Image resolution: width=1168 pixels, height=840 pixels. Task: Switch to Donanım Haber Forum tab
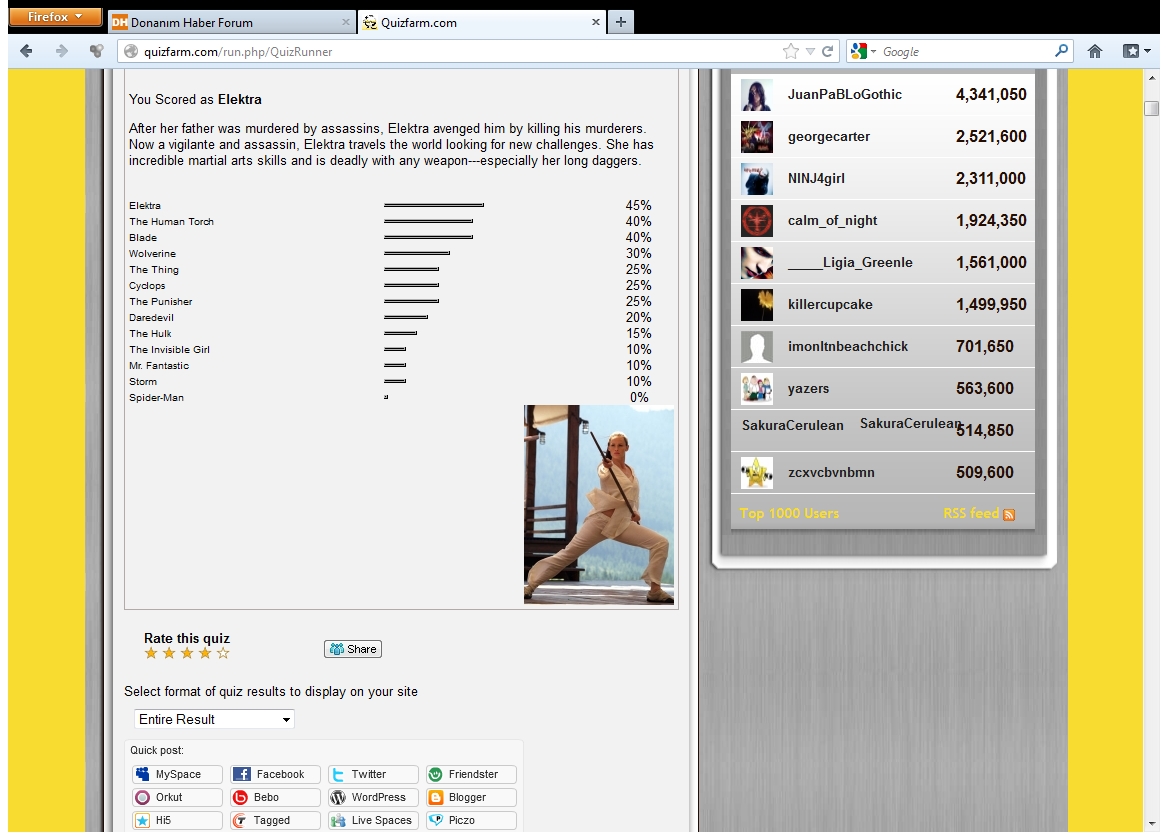coord(232,22)
